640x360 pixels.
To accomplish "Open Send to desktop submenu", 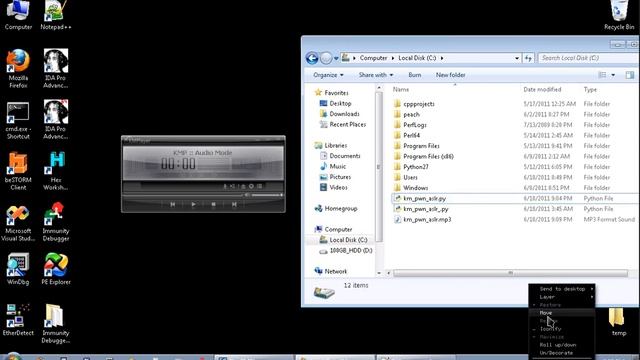I will click(x=562, y=289).
